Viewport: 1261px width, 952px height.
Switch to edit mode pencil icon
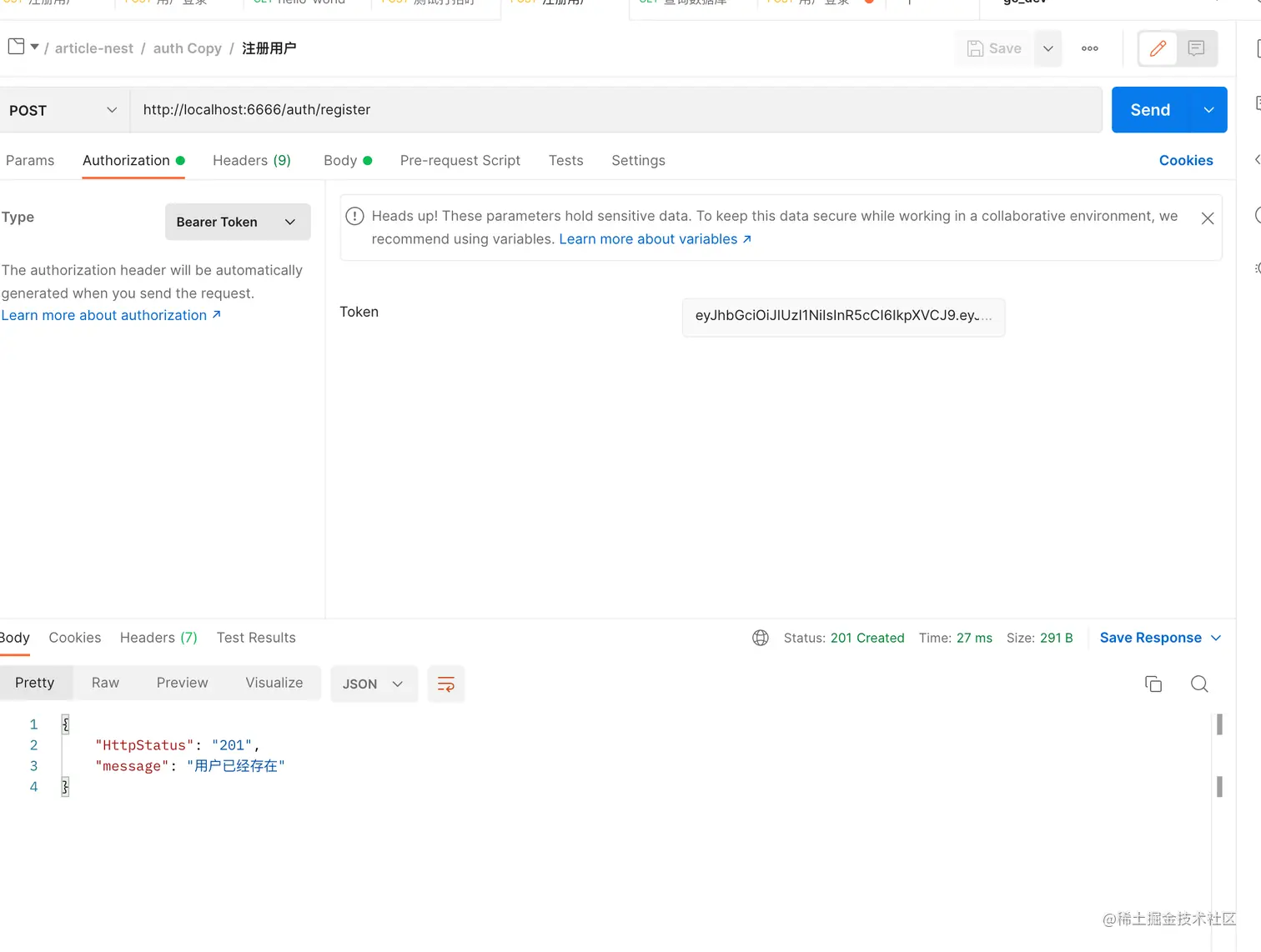(1158, 48)
